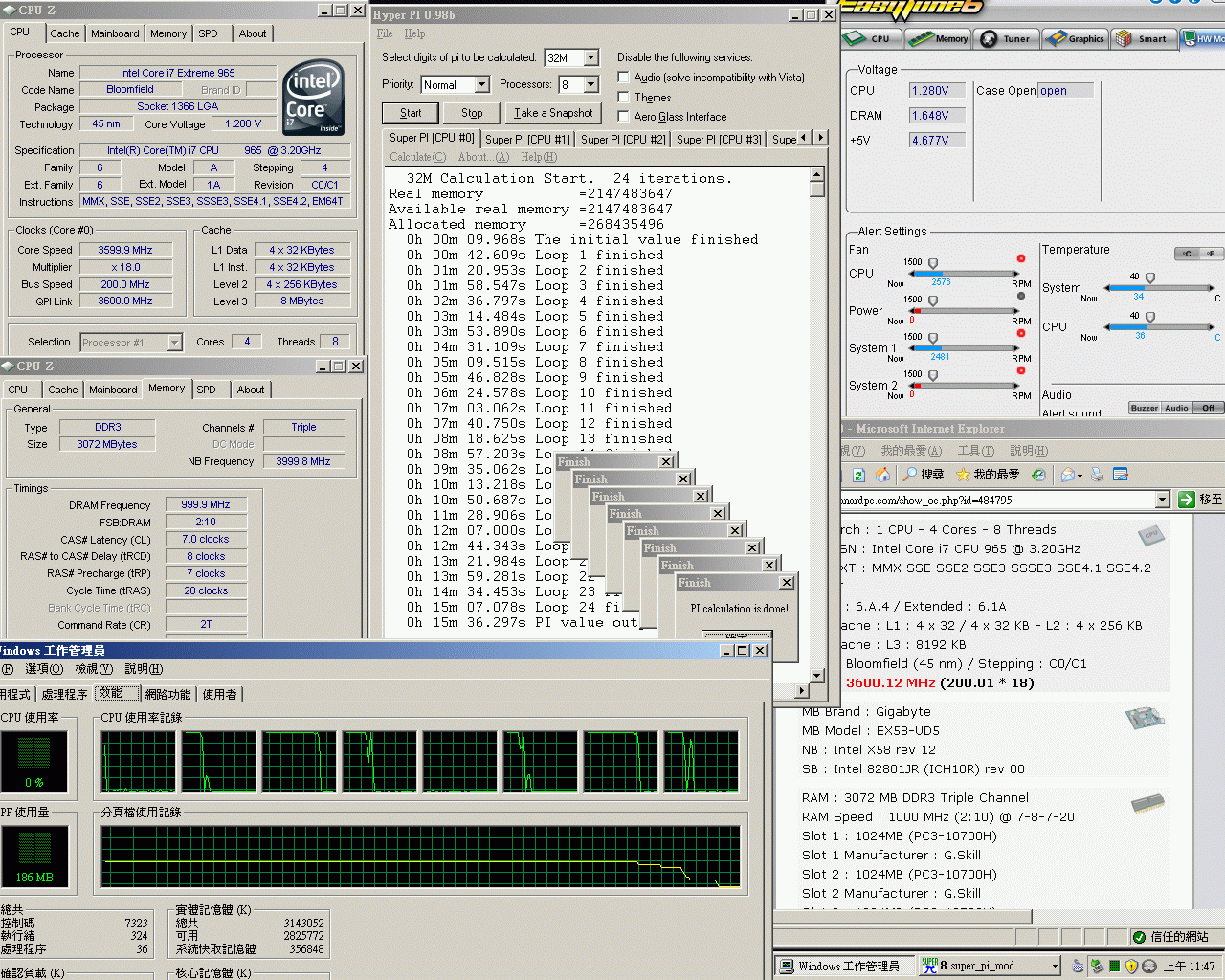The image size is (1225, 980).
Task: Open the Internet Explorer Help (說明) menu
Action: point(1029,451)
